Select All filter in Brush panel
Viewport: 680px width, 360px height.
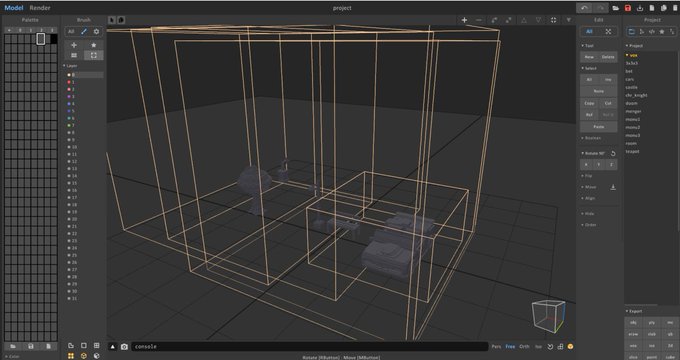pyautogui.click(x=71, y=31)
